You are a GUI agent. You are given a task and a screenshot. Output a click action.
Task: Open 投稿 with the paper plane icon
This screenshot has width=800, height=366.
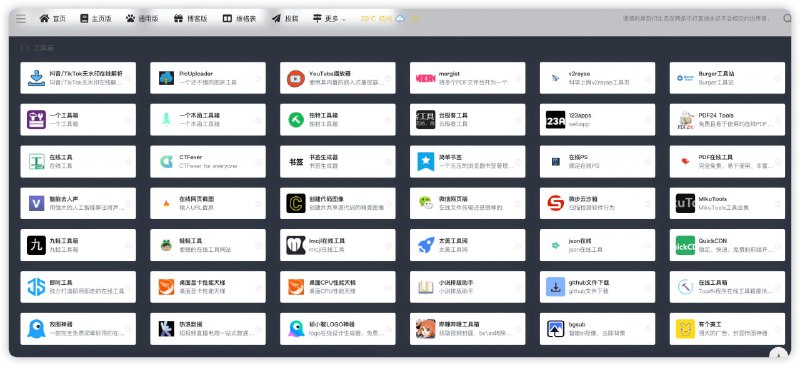(x=285, y=19)
